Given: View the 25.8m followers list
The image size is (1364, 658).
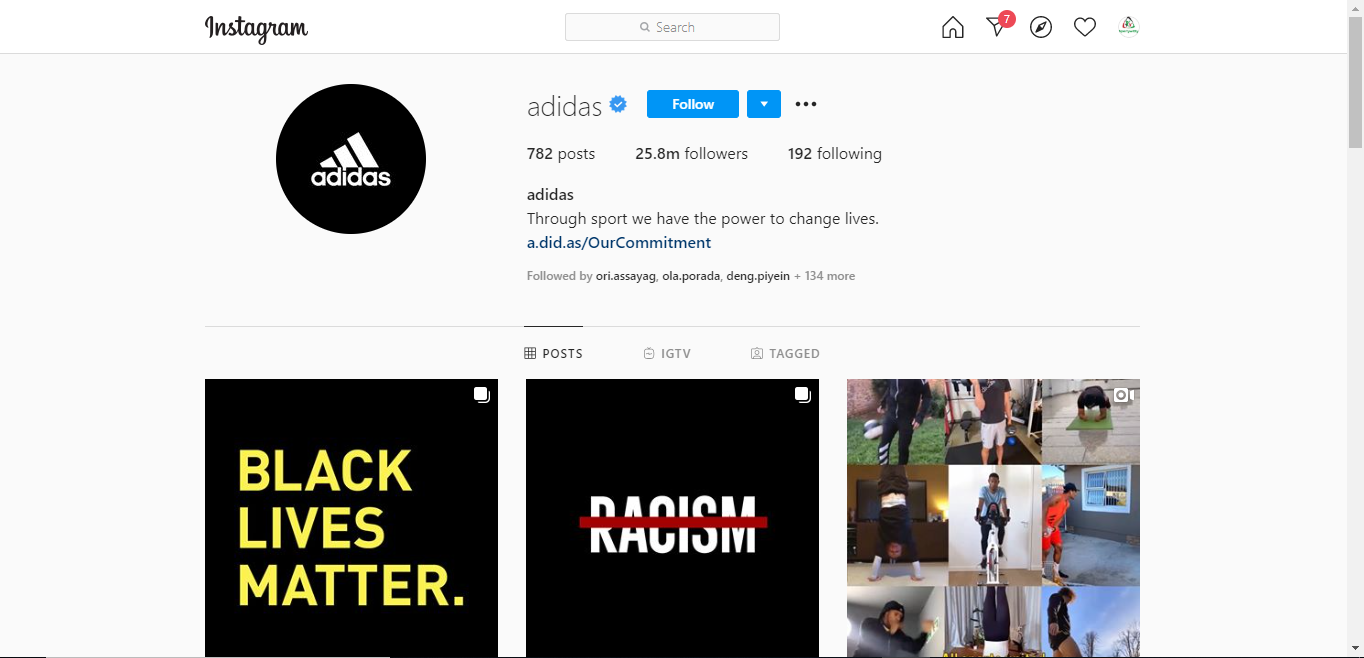Looking at the screenshot, I should tap(691, 154).
